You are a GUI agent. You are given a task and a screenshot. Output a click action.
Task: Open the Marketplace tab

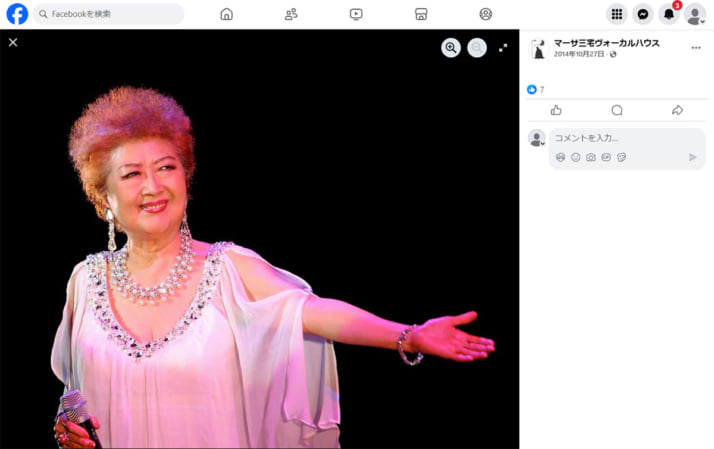[421, 14]
